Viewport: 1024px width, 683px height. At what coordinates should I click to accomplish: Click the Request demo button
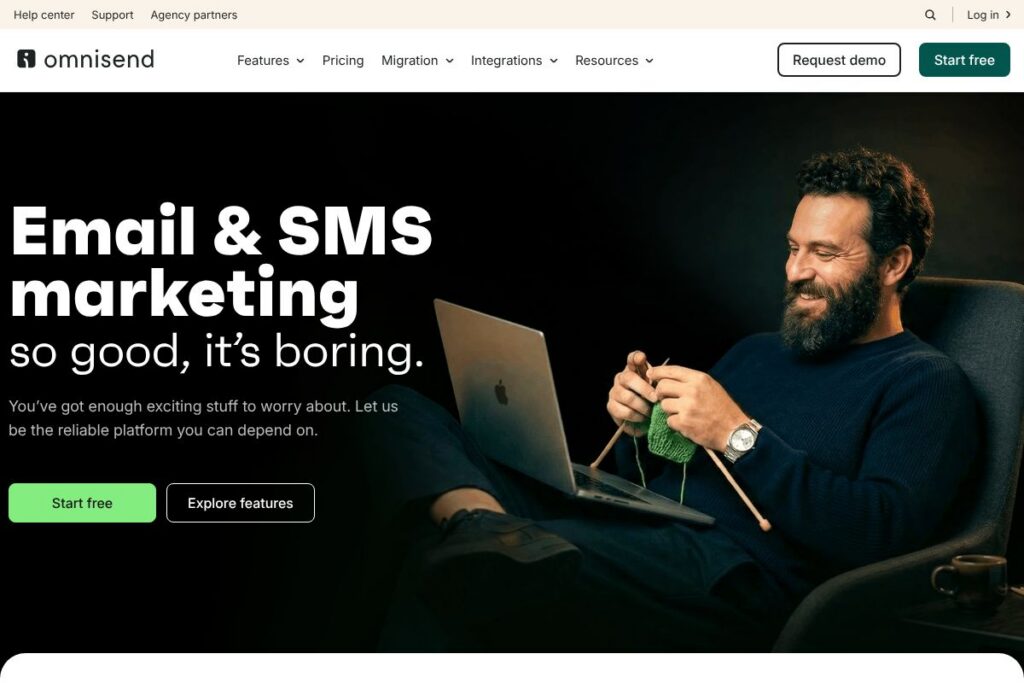[839, 60]
